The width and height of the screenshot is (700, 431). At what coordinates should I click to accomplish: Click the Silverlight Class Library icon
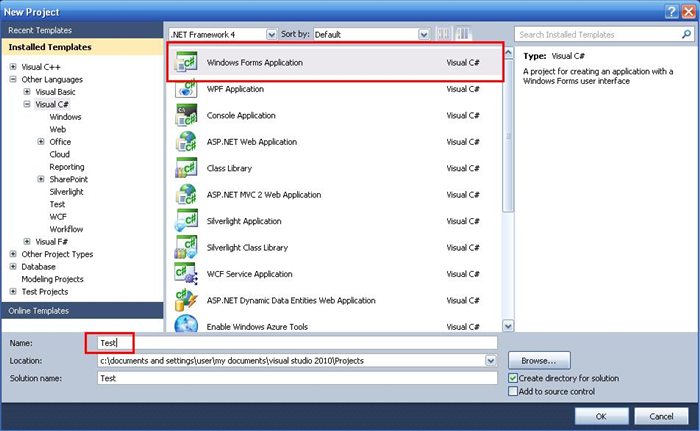point(186,247)
